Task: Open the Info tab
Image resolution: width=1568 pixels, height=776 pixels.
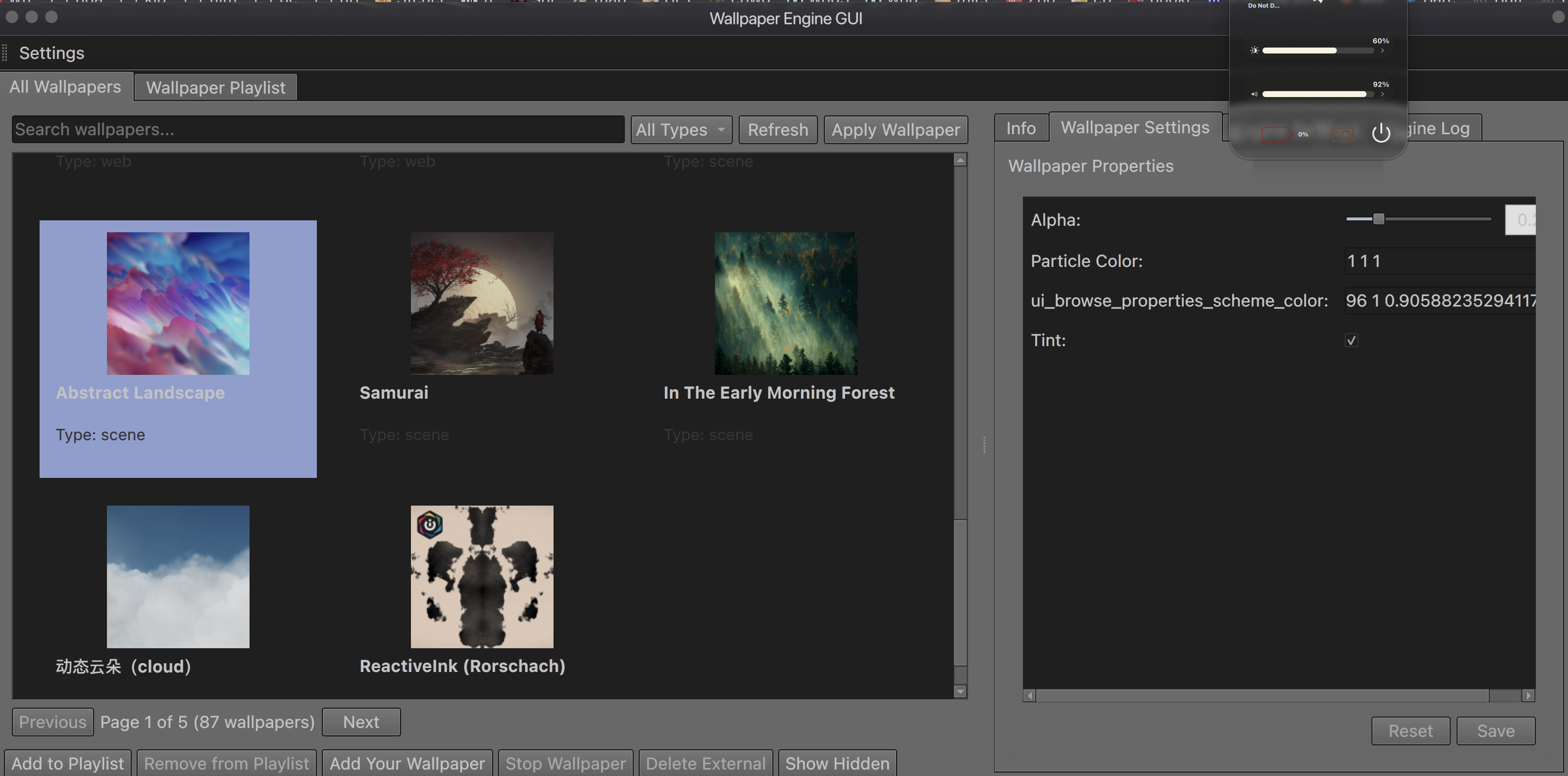Action: [1021, 128]
